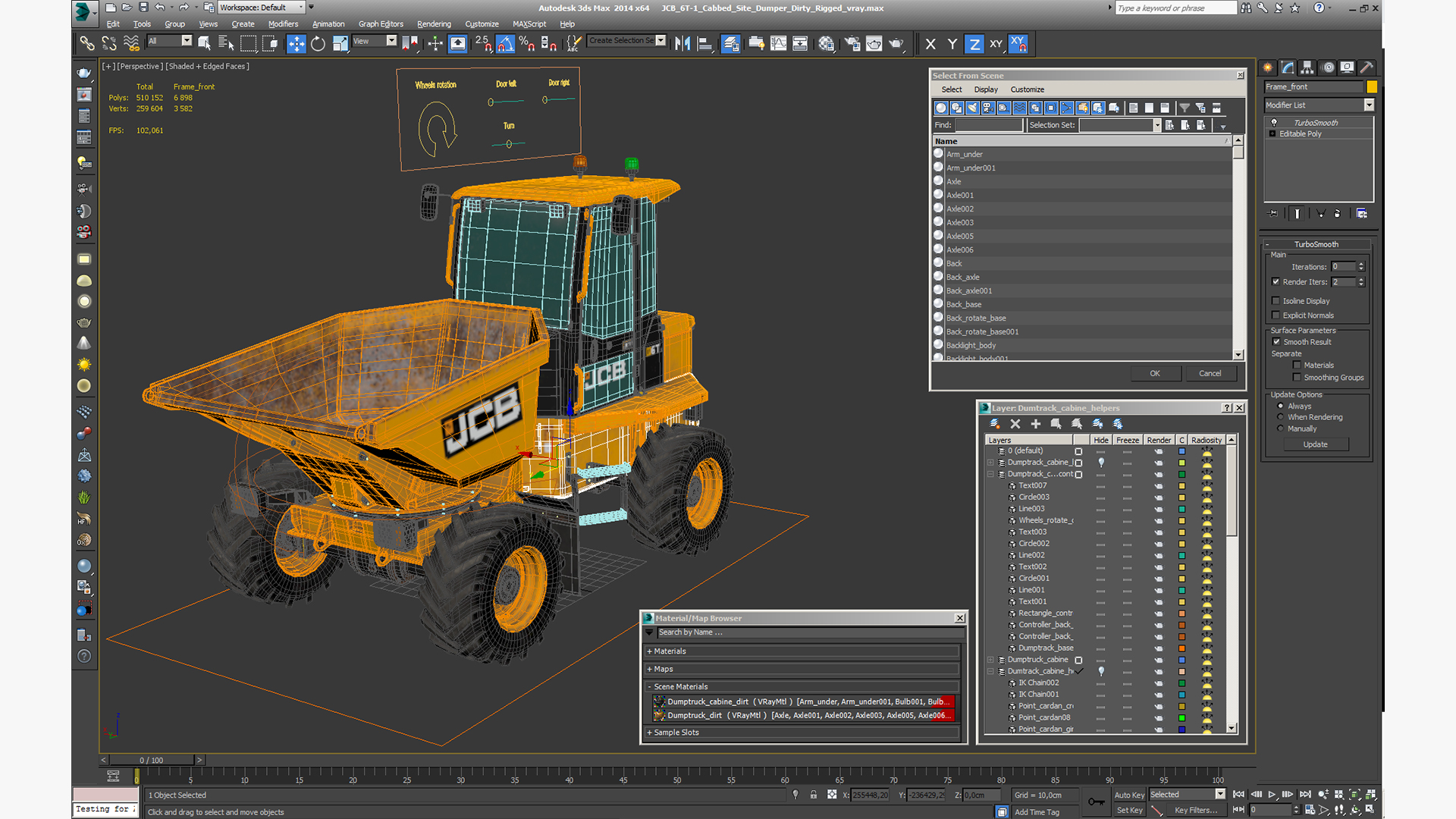Select the Select and Uniform Scale tool

point(340,44)
